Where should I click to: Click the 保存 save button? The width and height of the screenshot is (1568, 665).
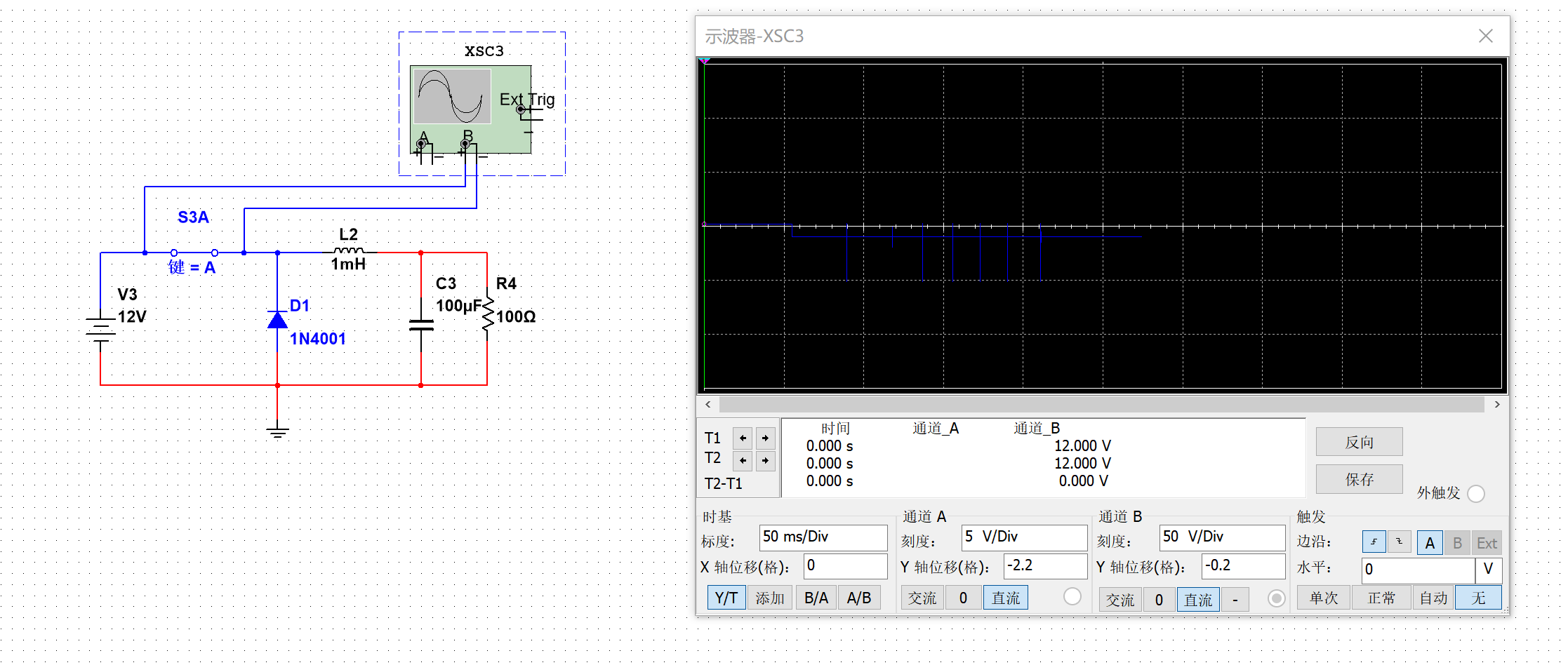coord(1360,479)
